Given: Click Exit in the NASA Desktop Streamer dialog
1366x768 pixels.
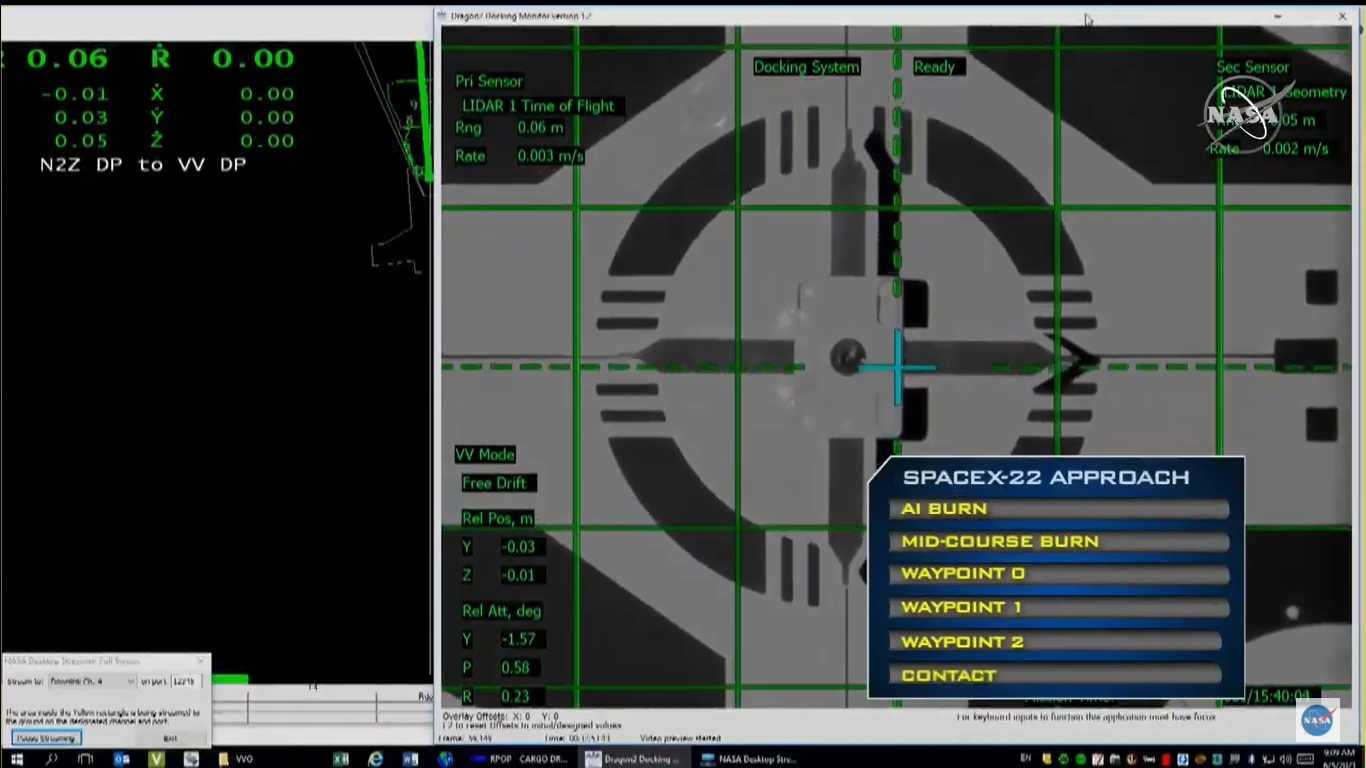Looking at the screenshot, I should click(170, 738).
